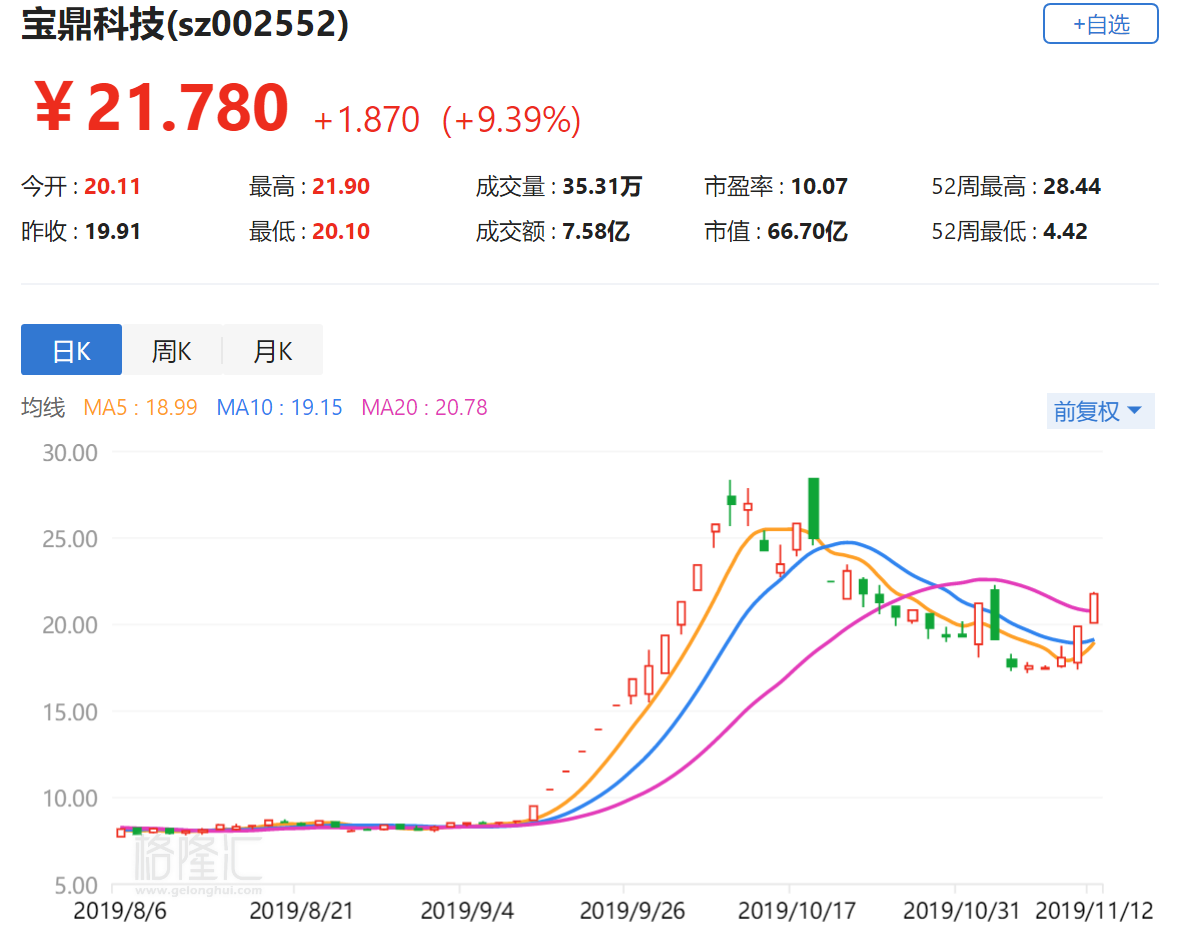
Task: Click the MA10 : 19.15 indicator label
Action: pos(279,408)
